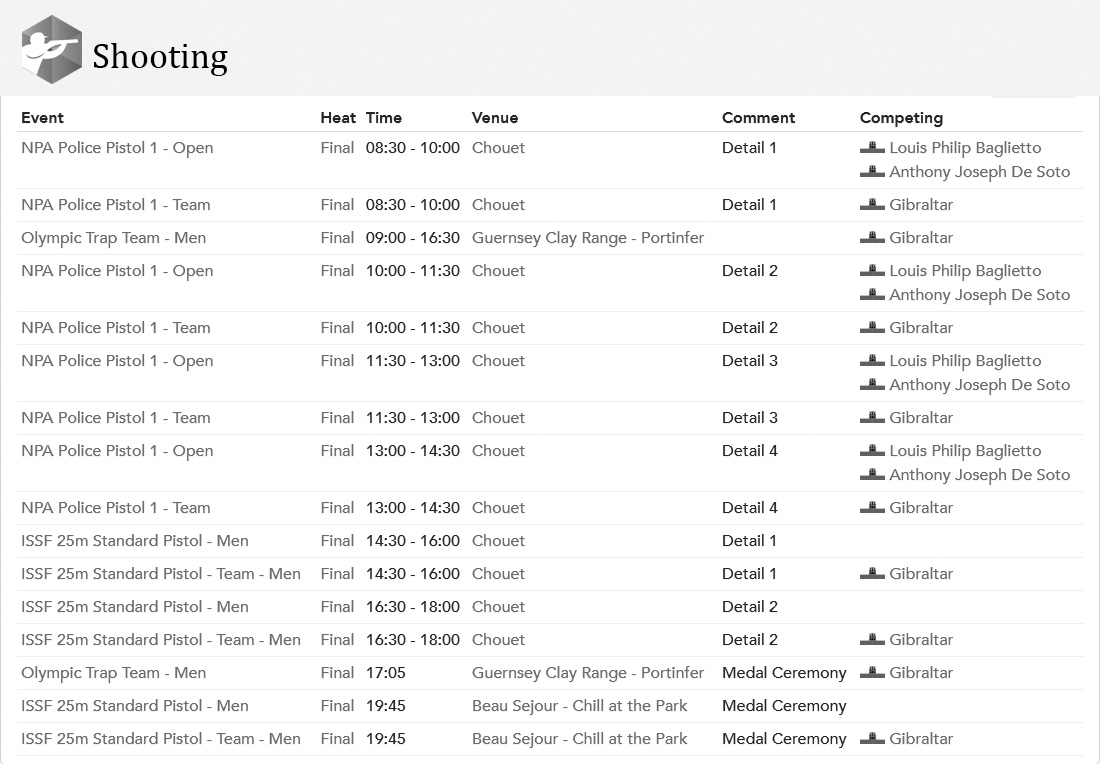This screenshot has width=1100, height=764.
Task: Click the Venue column header
Action: click(495, 118)
